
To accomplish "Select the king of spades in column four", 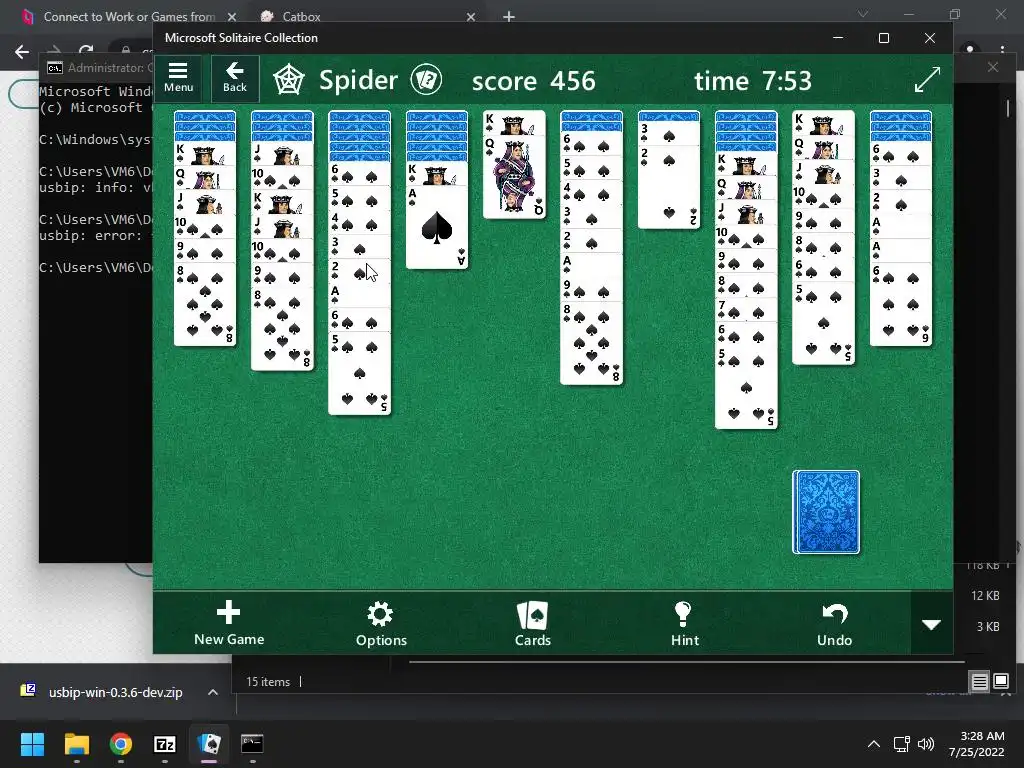I will (437, 174).
